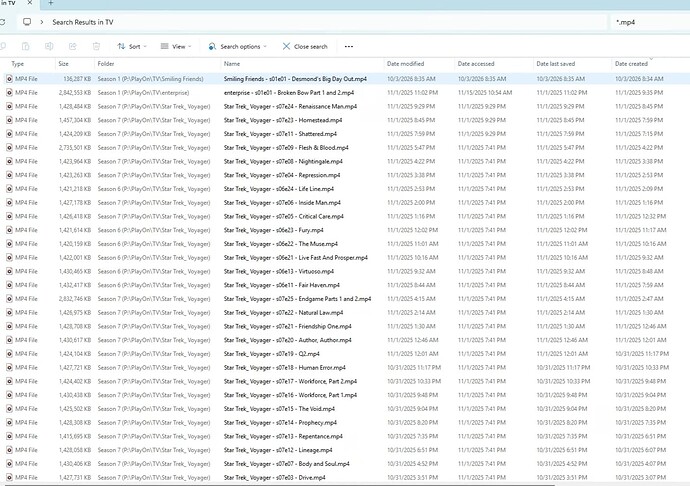Select Voyager s07e08 Nightingale file

pyautogui.click(x=283, y=161)
